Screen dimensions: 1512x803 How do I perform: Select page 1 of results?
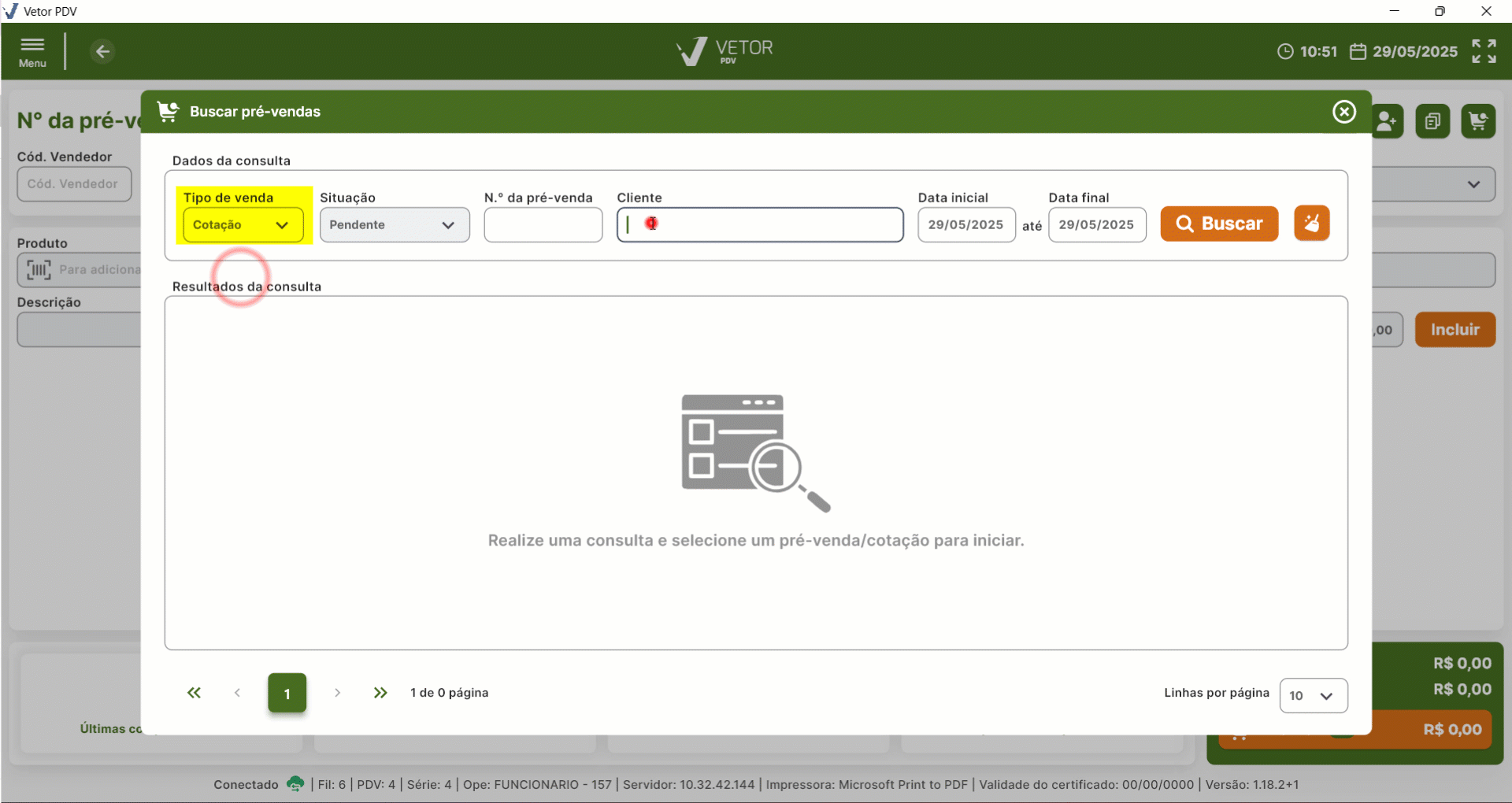tap(287, 693)
